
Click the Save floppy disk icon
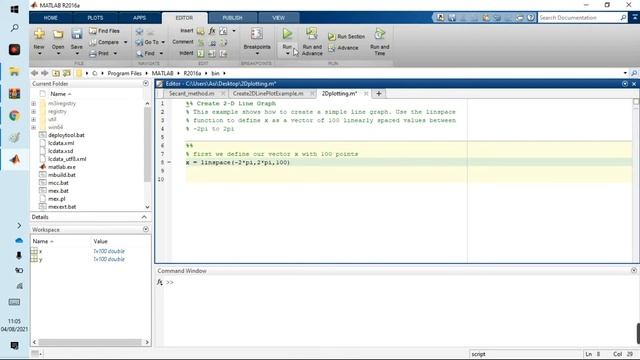pos(77,34)
